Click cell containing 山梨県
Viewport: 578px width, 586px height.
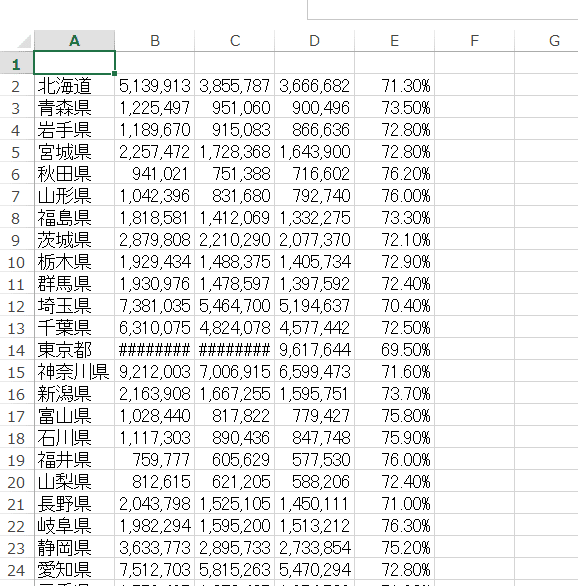click(74, 482)
